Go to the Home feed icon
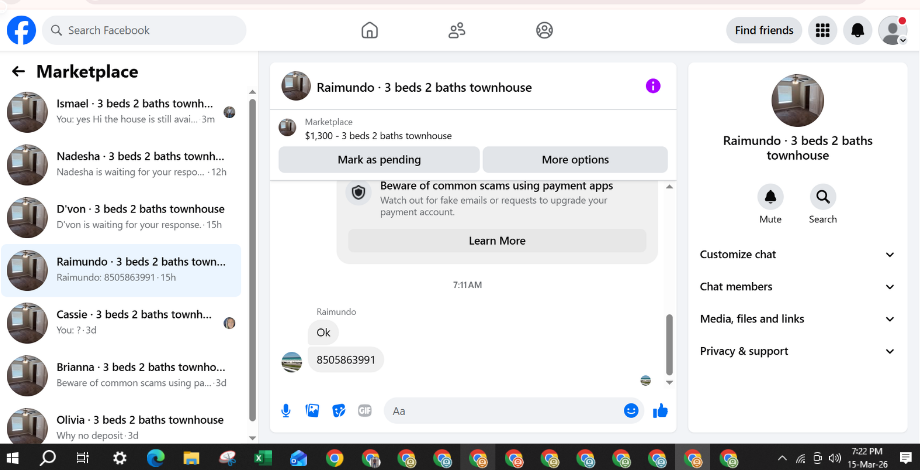This screenshot has height=470, width=920. tap(369, 30)
